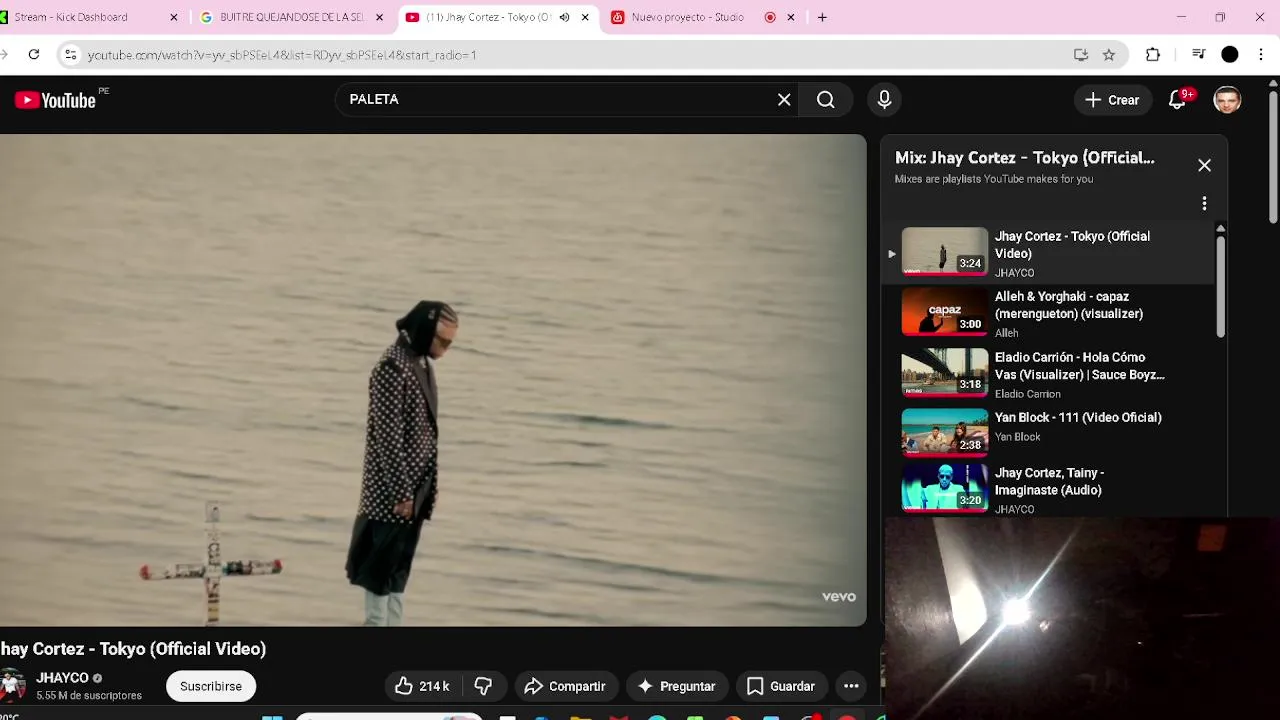Switch to the Nuevo proyecto - Studio tab

click(687, 17)
